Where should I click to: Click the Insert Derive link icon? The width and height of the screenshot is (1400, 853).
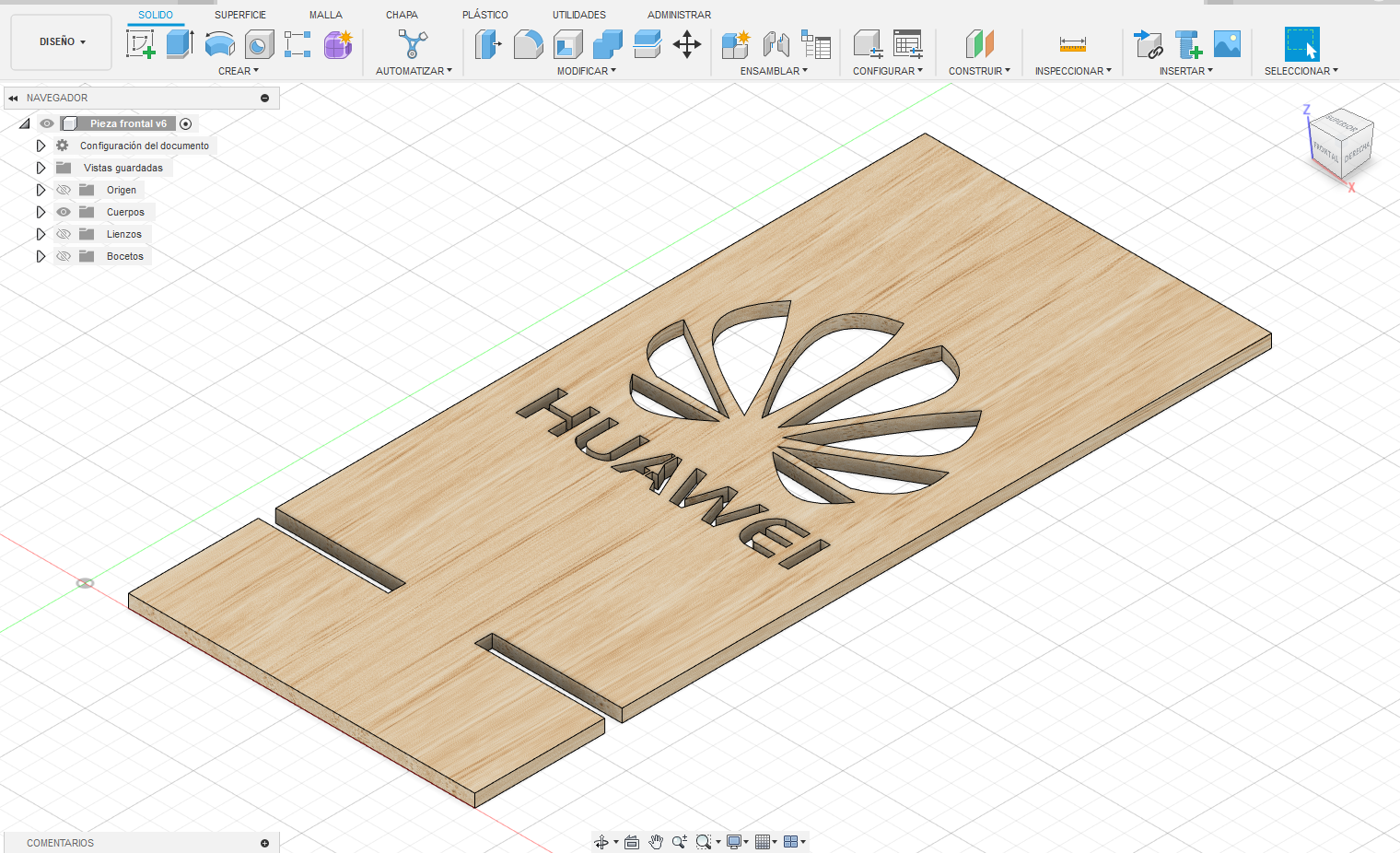coord(1148,44)
